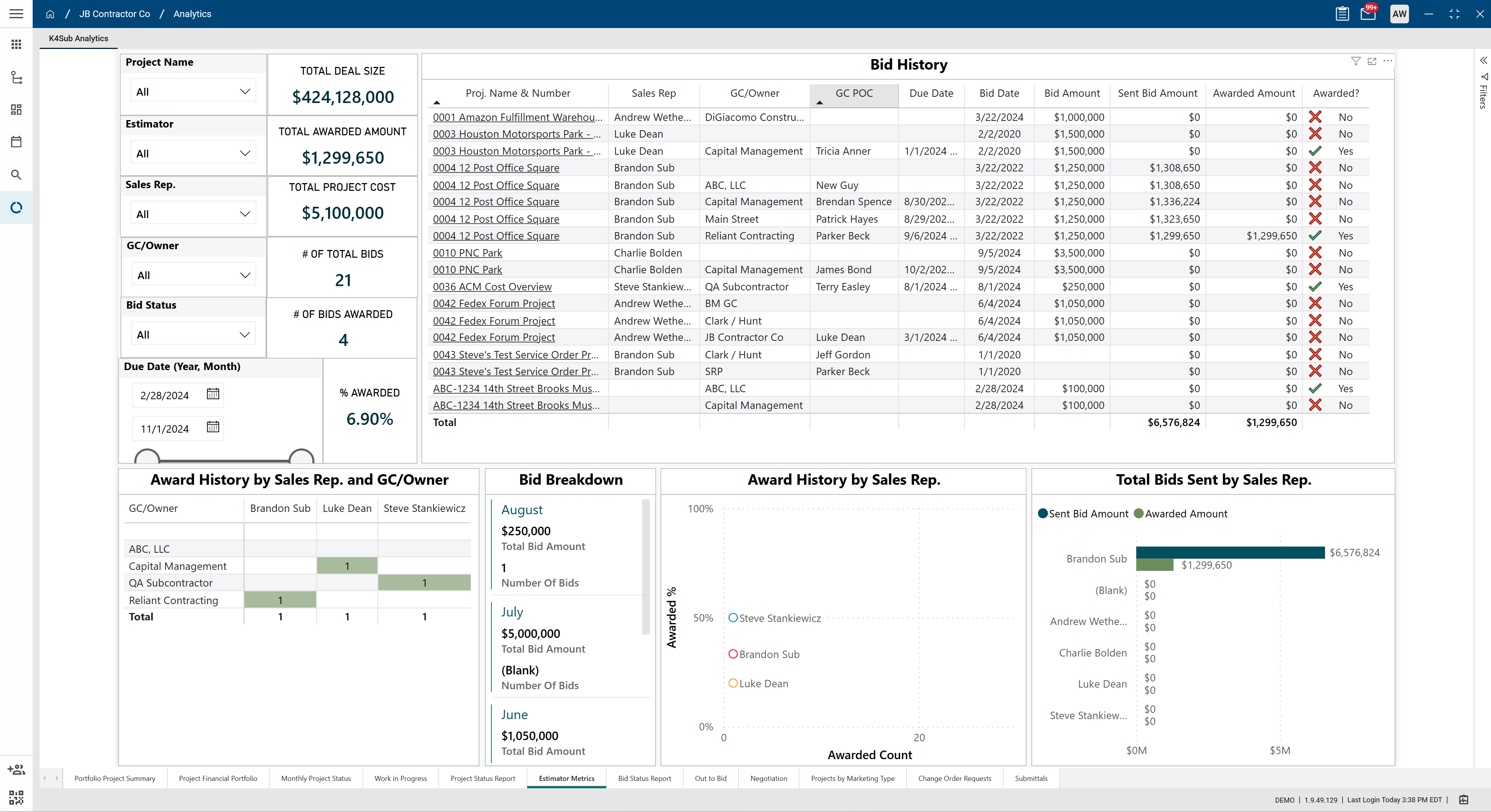The width and height of the screenshot is (1491, 812).
Task: Open the clipboard tasks icon
Action: 1342,14
